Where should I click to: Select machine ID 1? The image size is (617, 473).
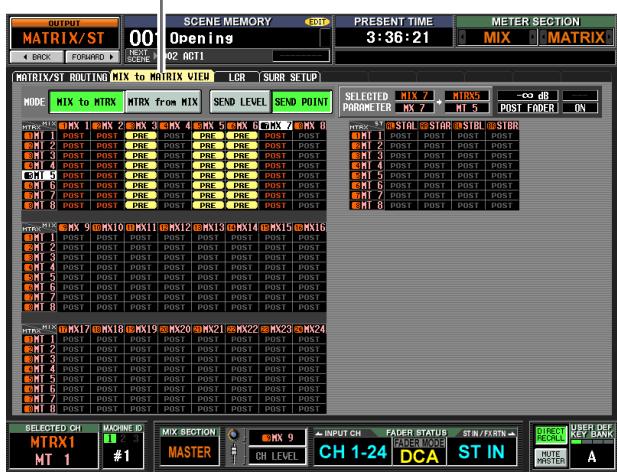tap(109, 438)
